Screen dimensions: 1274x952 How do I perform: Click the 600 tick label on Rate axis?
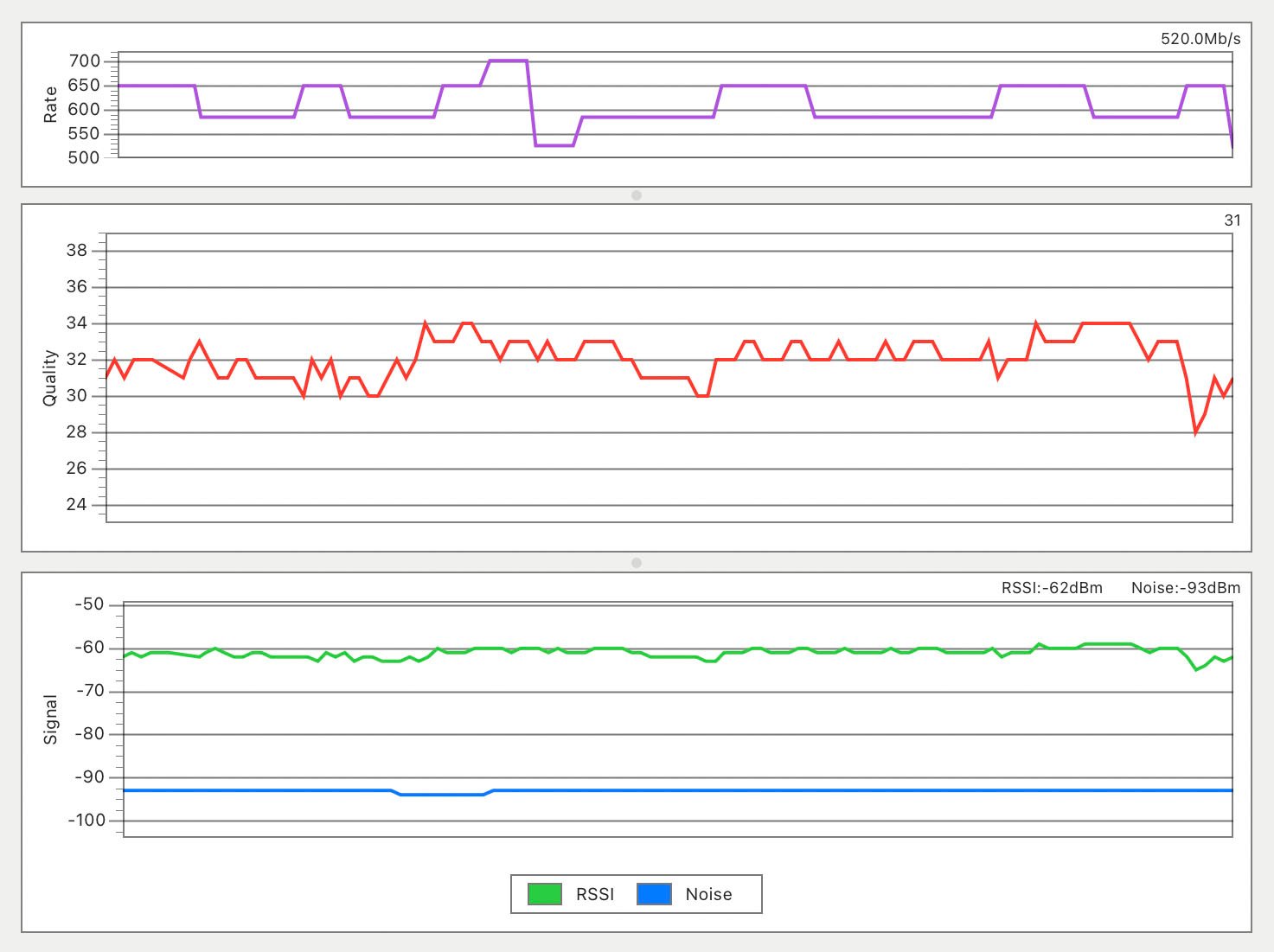(x=84, y=110)
